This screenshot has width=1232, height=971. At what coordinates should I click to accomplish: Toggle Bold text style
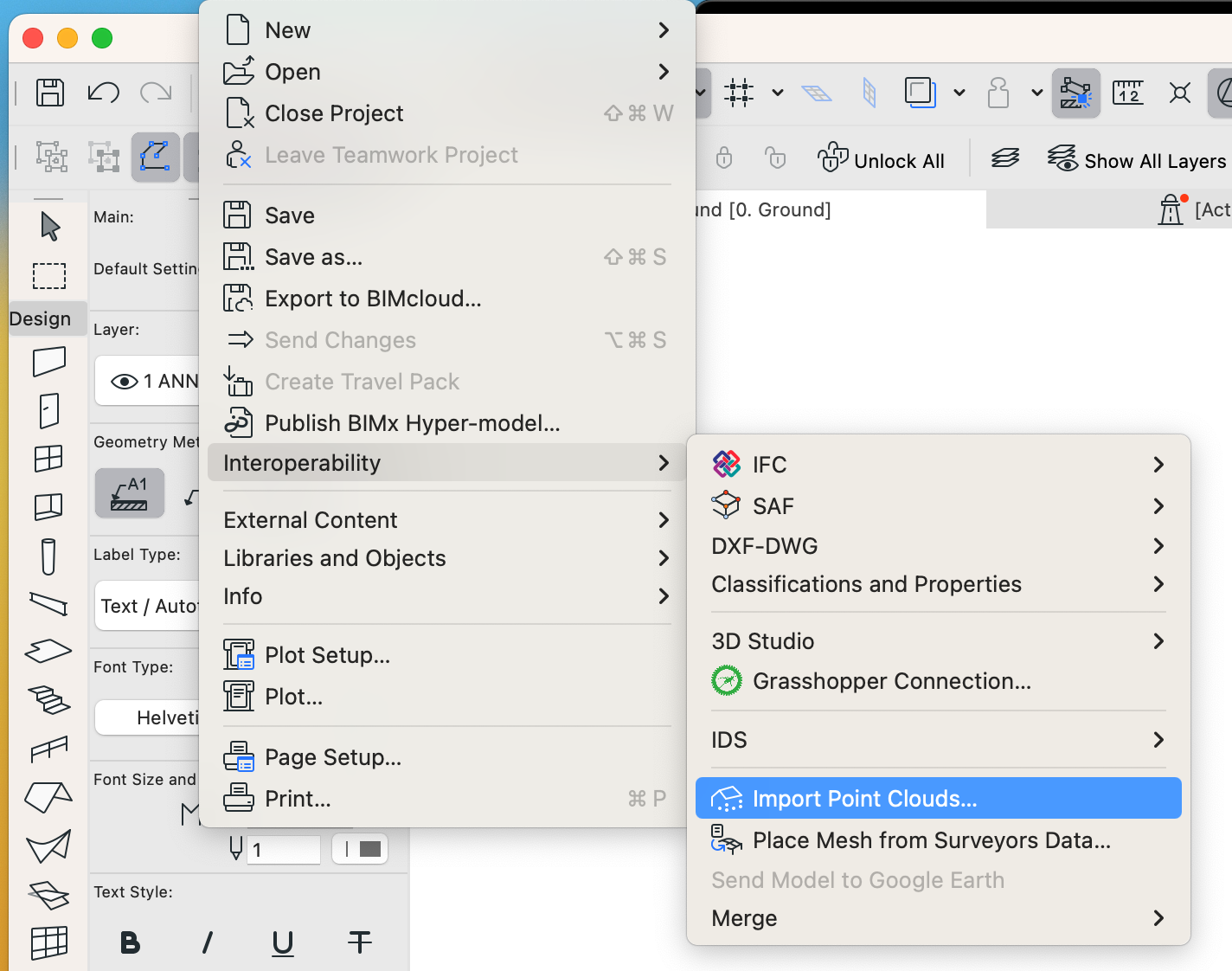pos(130,942)
